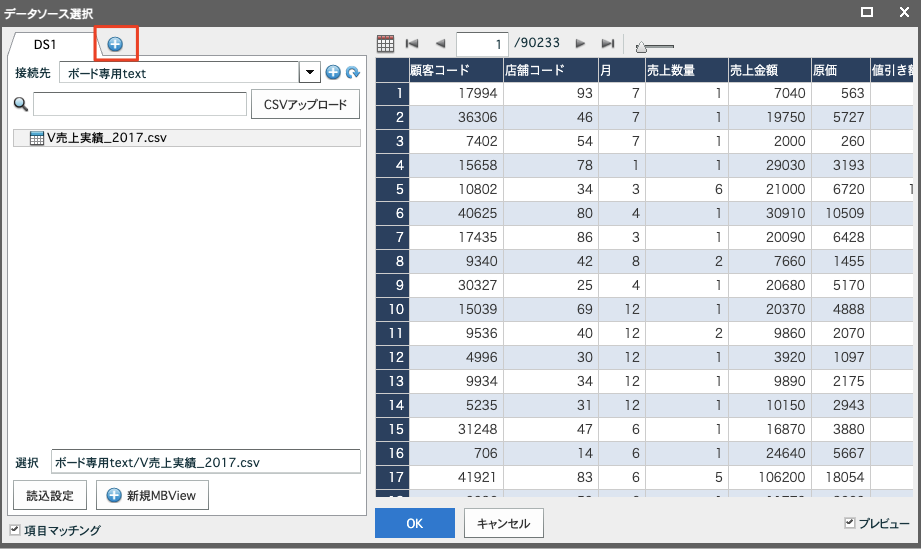The image size is (921, 549).
Task: Go to the previous record page
Action: (441, 43)
